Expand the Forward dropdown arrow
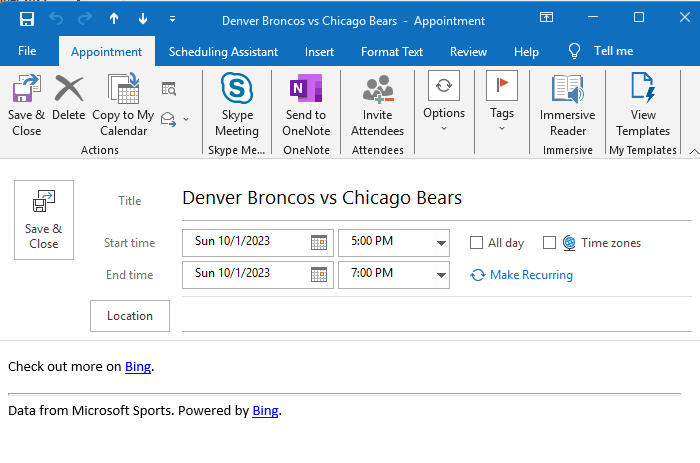The image size is (700, 463). pyautogui.click(x=186, y=119)
